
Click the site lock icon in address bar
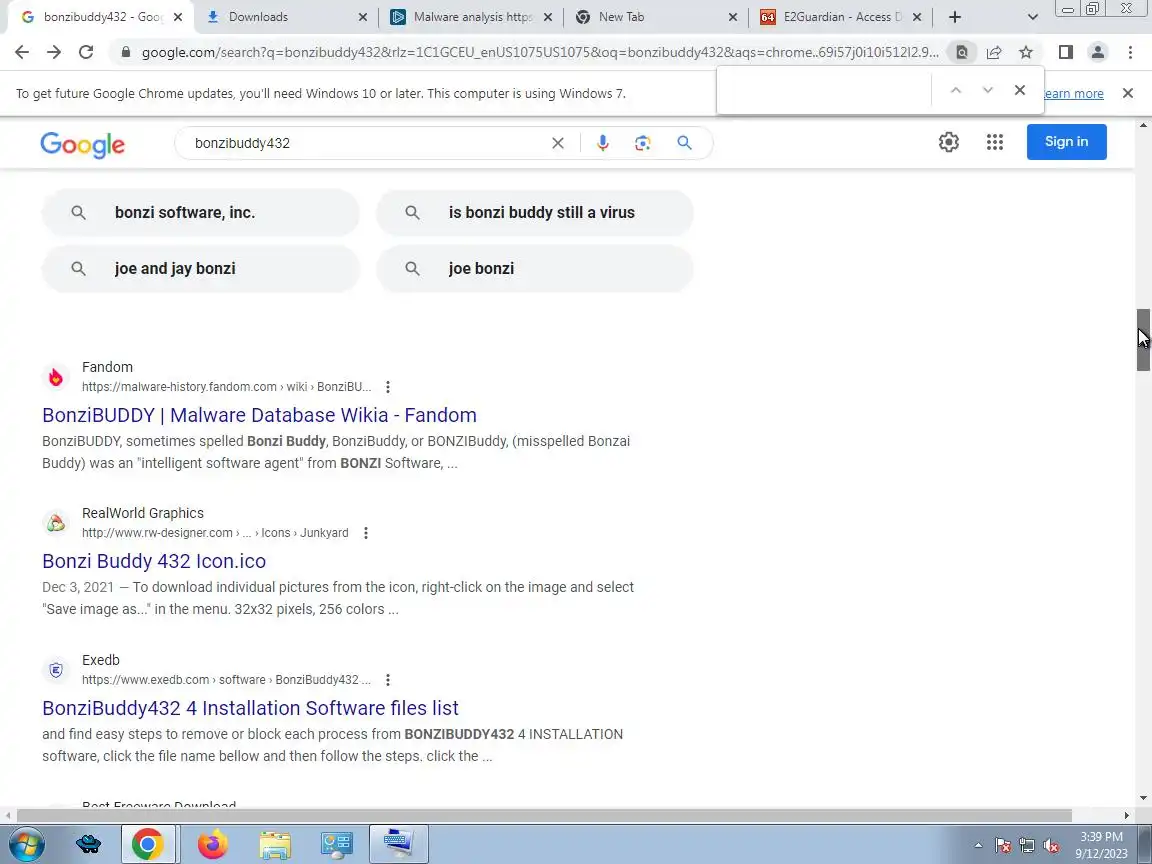click(x=125, y=52)
